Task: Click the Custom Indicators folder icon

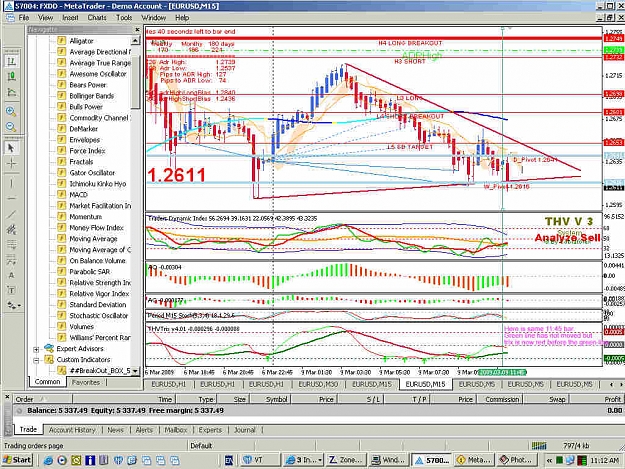Action: tap(49, 359)
